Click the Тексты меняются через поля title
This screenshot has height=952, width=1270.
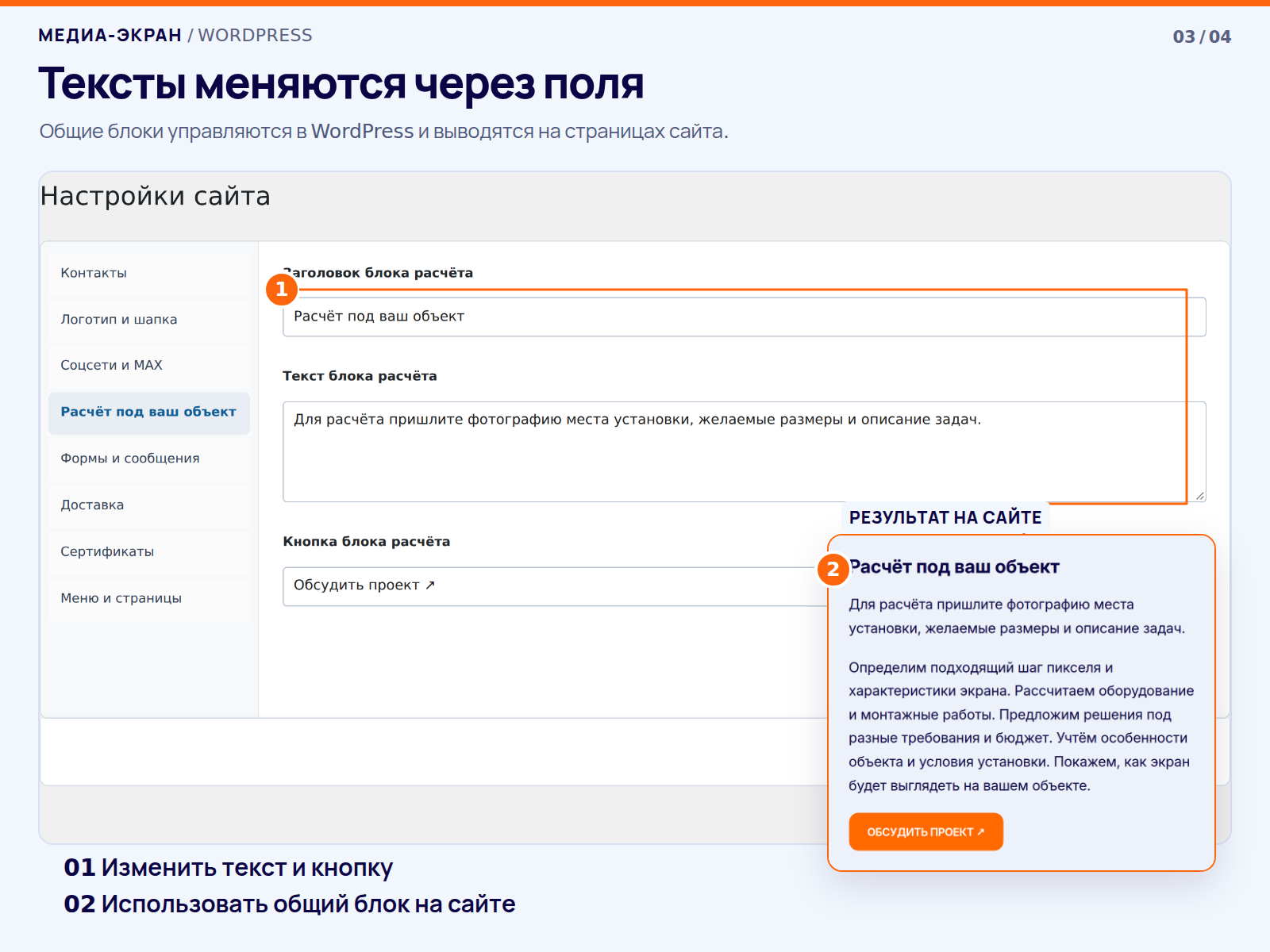coord(341,84)
